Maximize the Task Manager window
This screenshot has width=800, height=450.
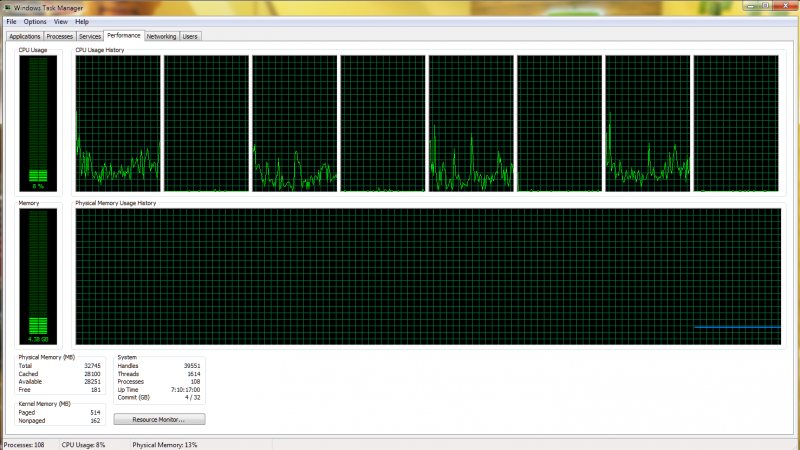765,6
